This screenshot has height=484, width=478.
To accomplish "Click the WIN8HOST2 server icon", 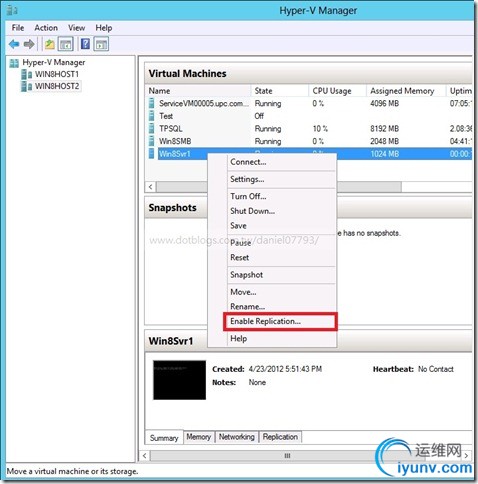I will (26, 86).
